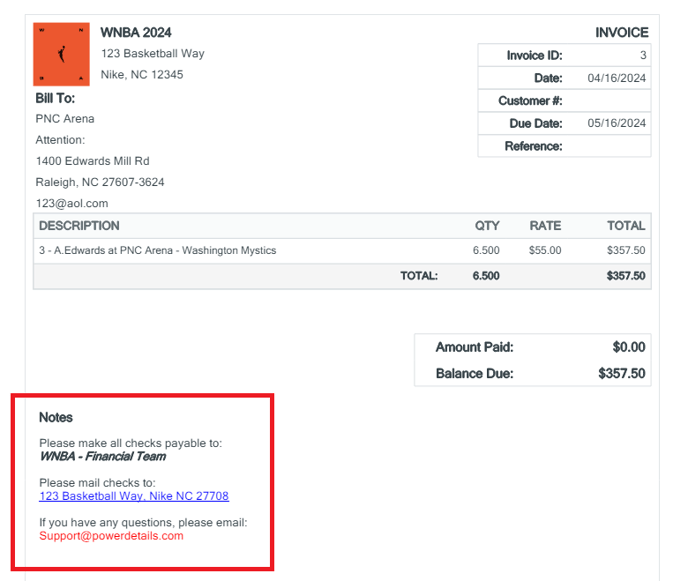This screenshot has height=581, width=688.
Task: Select the A.Edwards at PNC Arena line item
Action: coord(157,251)
